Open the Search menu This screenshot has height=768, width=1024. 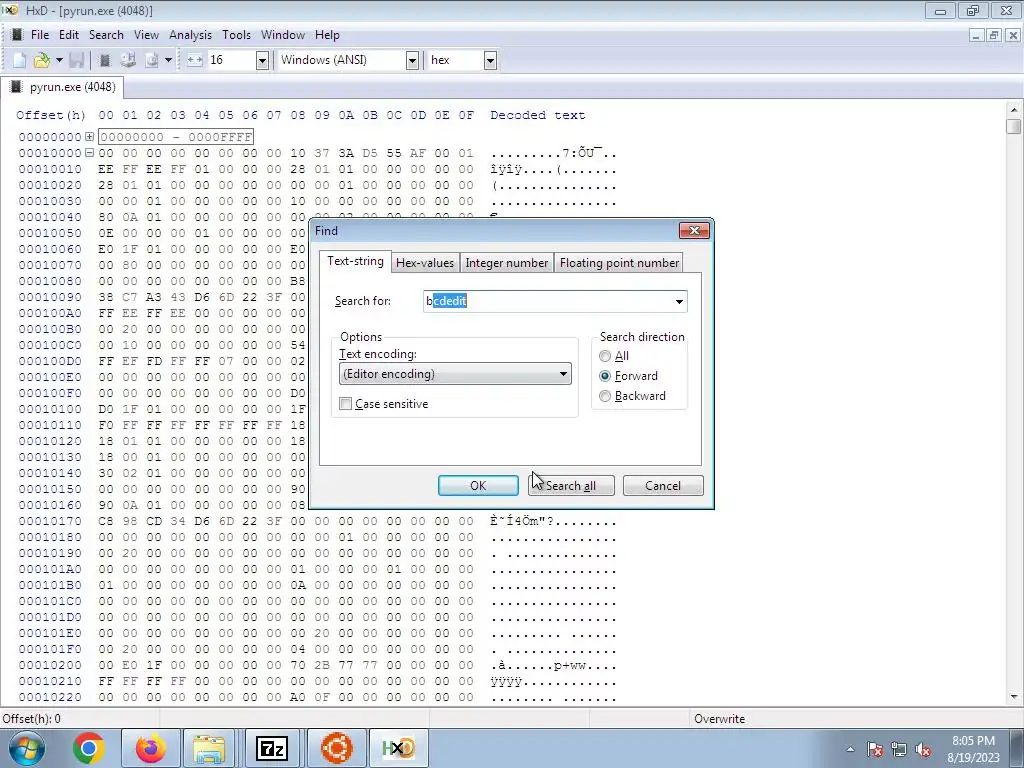(106, 35)
